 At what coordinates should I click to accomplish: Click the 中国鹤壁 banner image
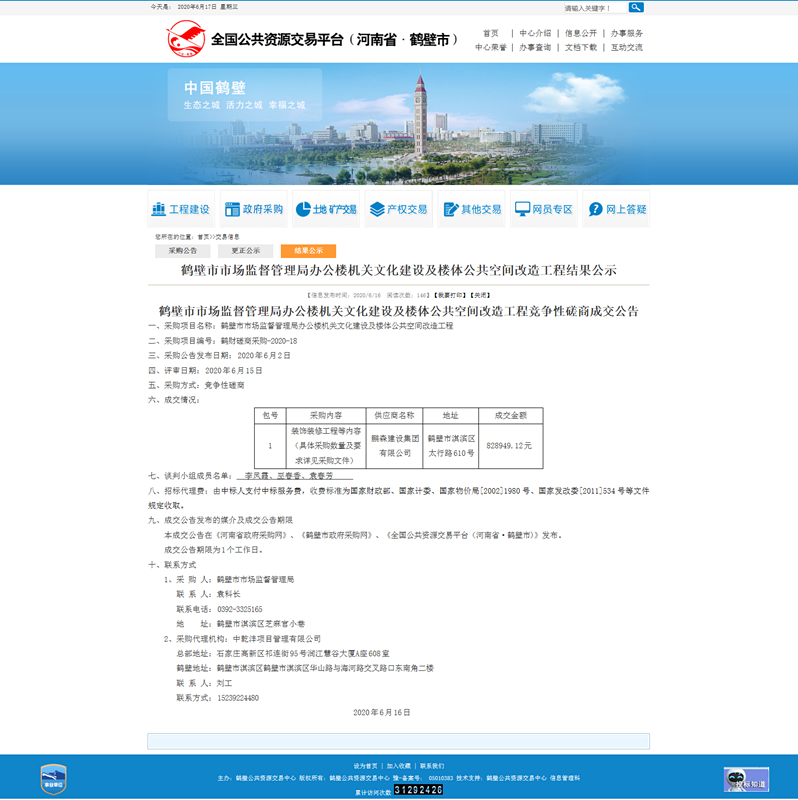[398, 123]
